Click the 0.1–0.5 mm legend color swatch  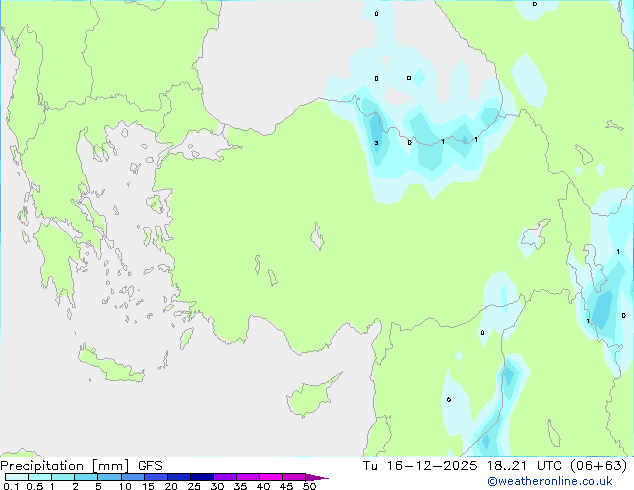[x=17, y=477]
